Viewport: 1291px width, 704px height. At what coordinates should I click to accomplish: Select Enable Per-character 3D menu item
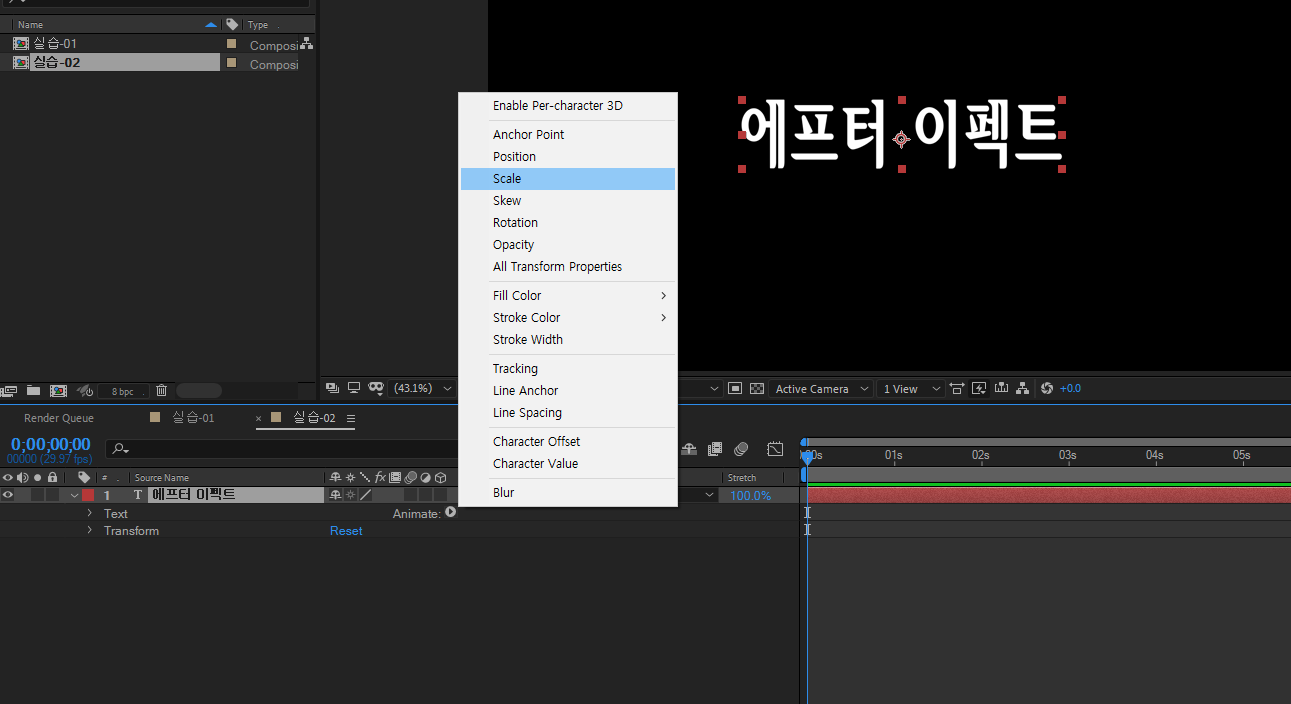click(568, 105)
